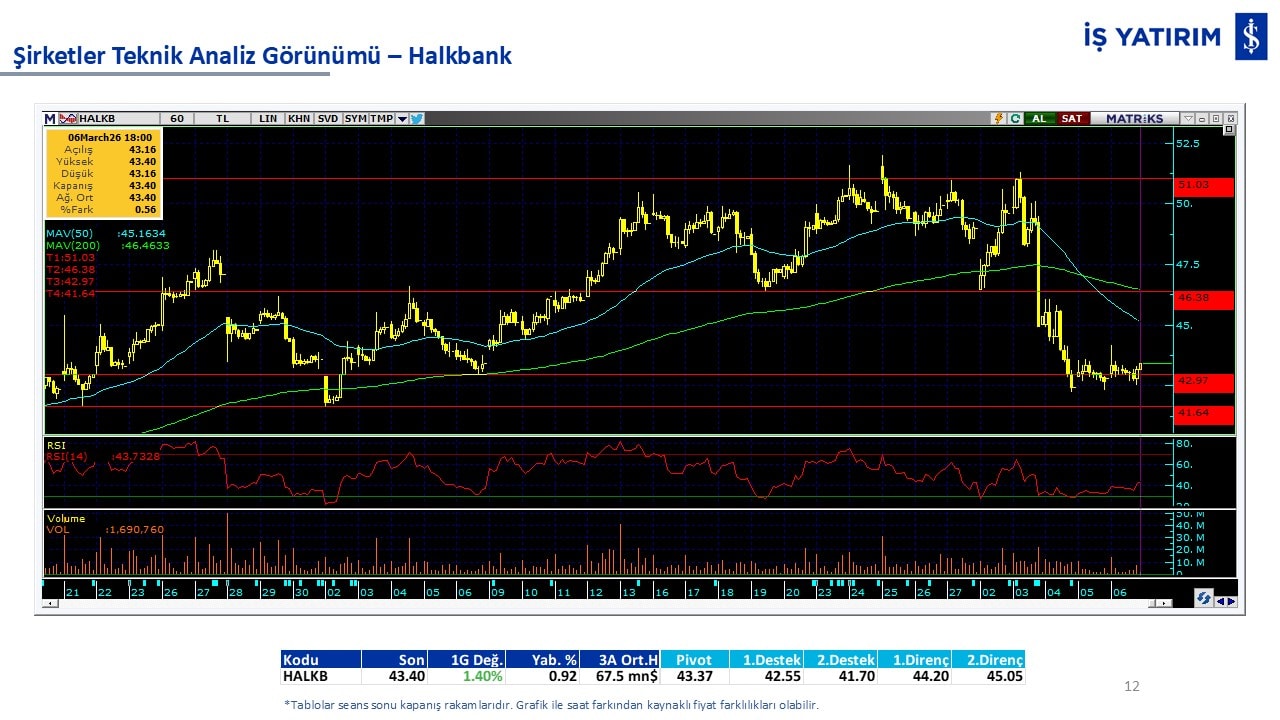The width and height of the screenshot is (1280, 720).
Task: Open the 60 period selector
Action: click(x=176, y=118)
